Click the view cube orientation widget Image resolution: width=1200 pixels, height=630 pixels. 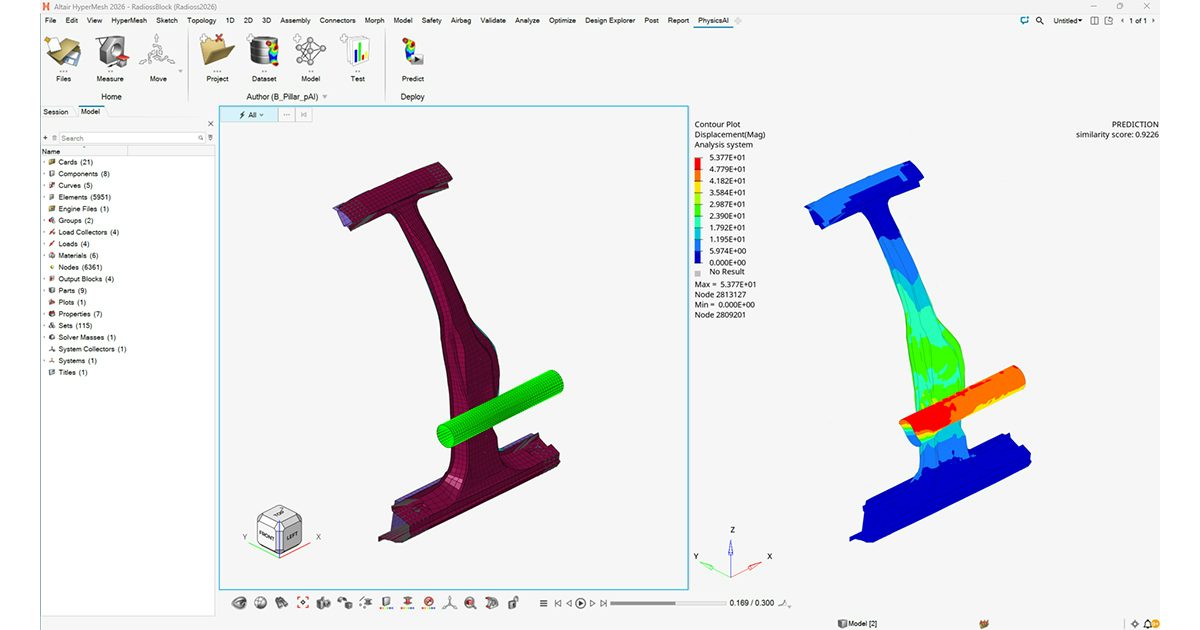279,528
